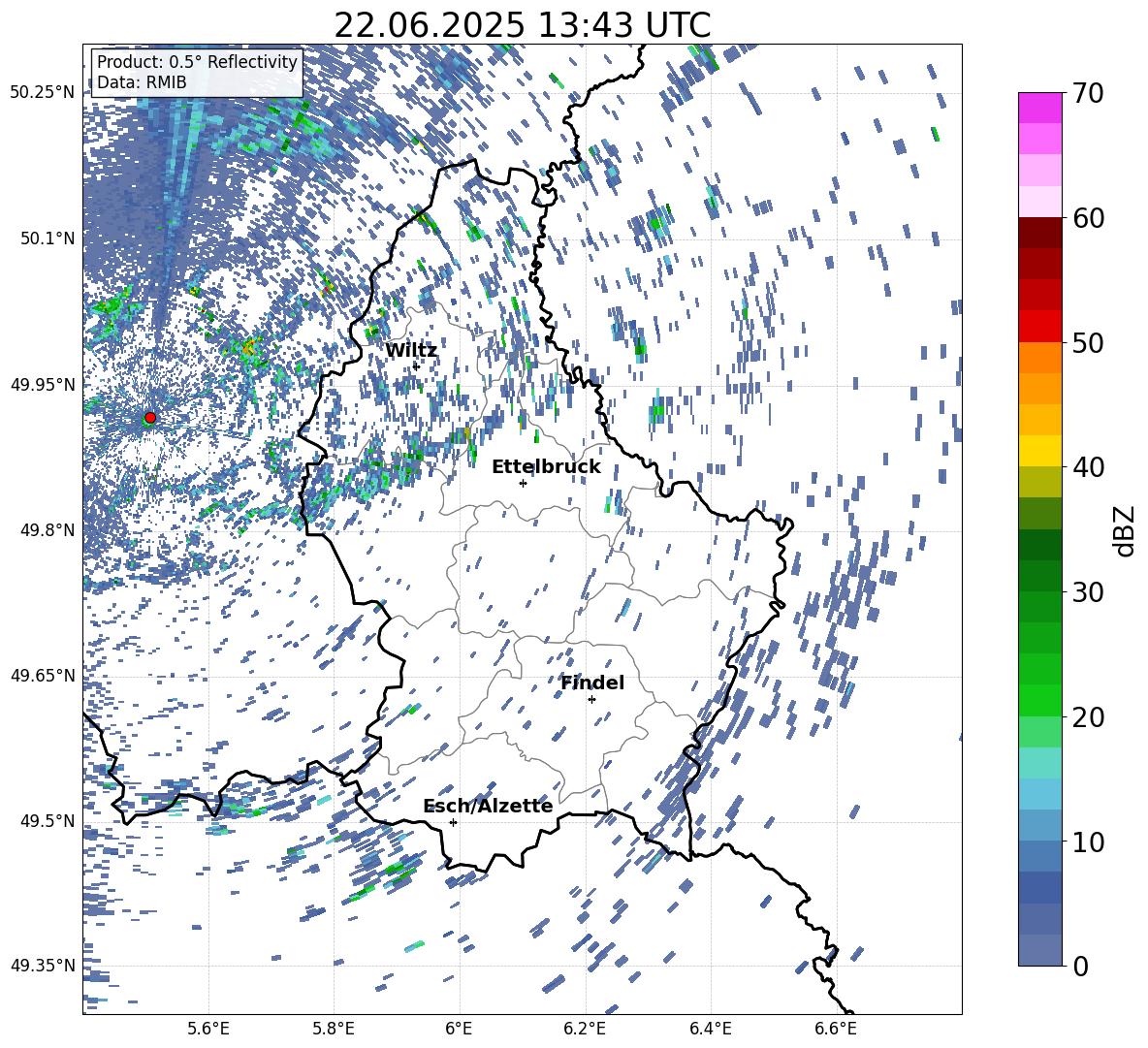The image size is (1148, 1048).
Task: Click the 6°E longitude label
Action: pos(459,1029)
